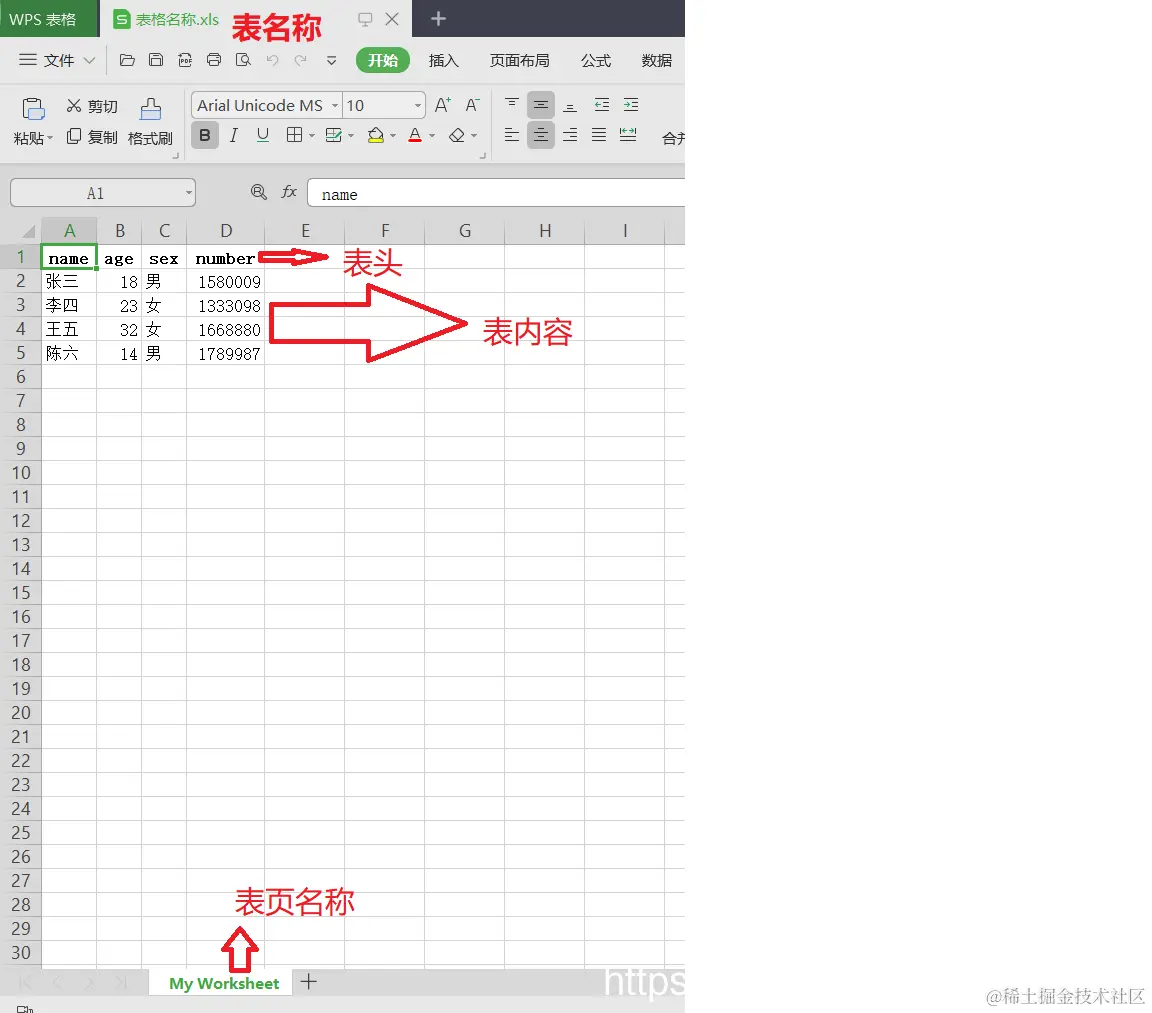Toggle vertical middle alignment
This screenshot has height=1013, width=1152.
point(541,104)
